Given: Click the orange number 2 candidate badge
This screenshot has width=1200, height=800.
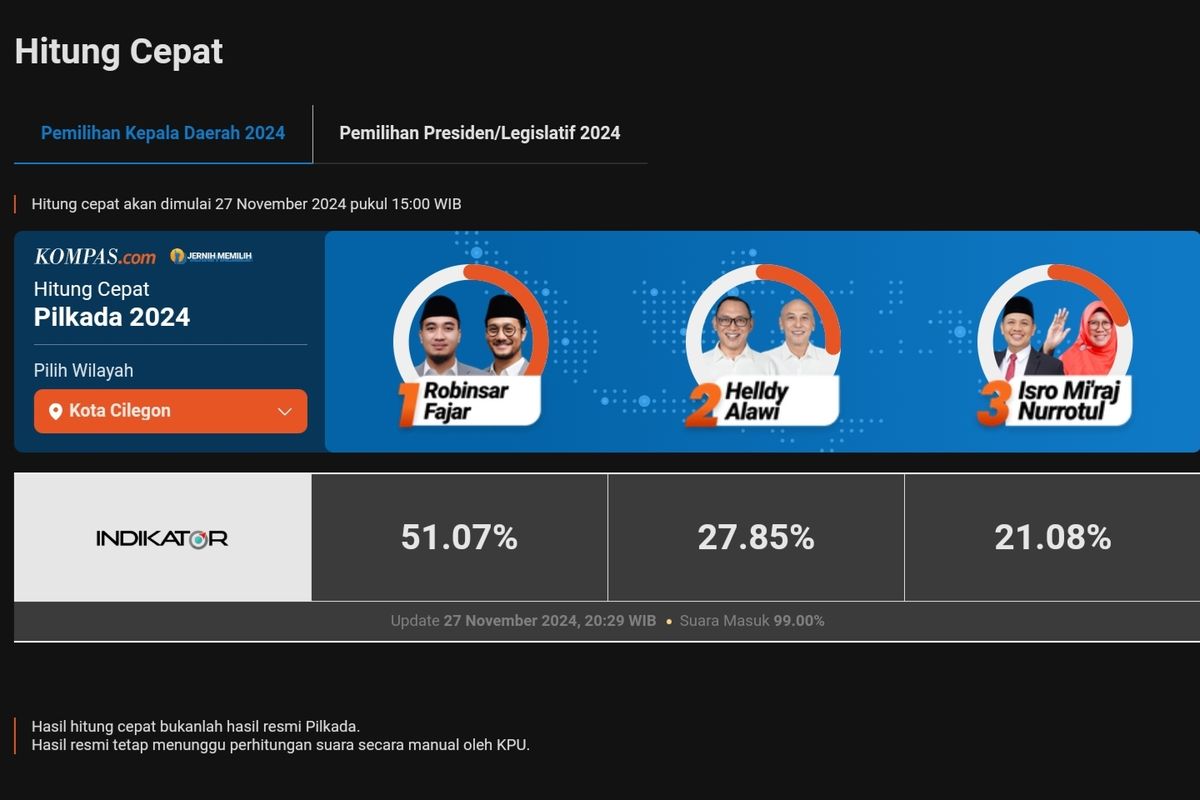Looking at the screenshot, I should 702,406.
